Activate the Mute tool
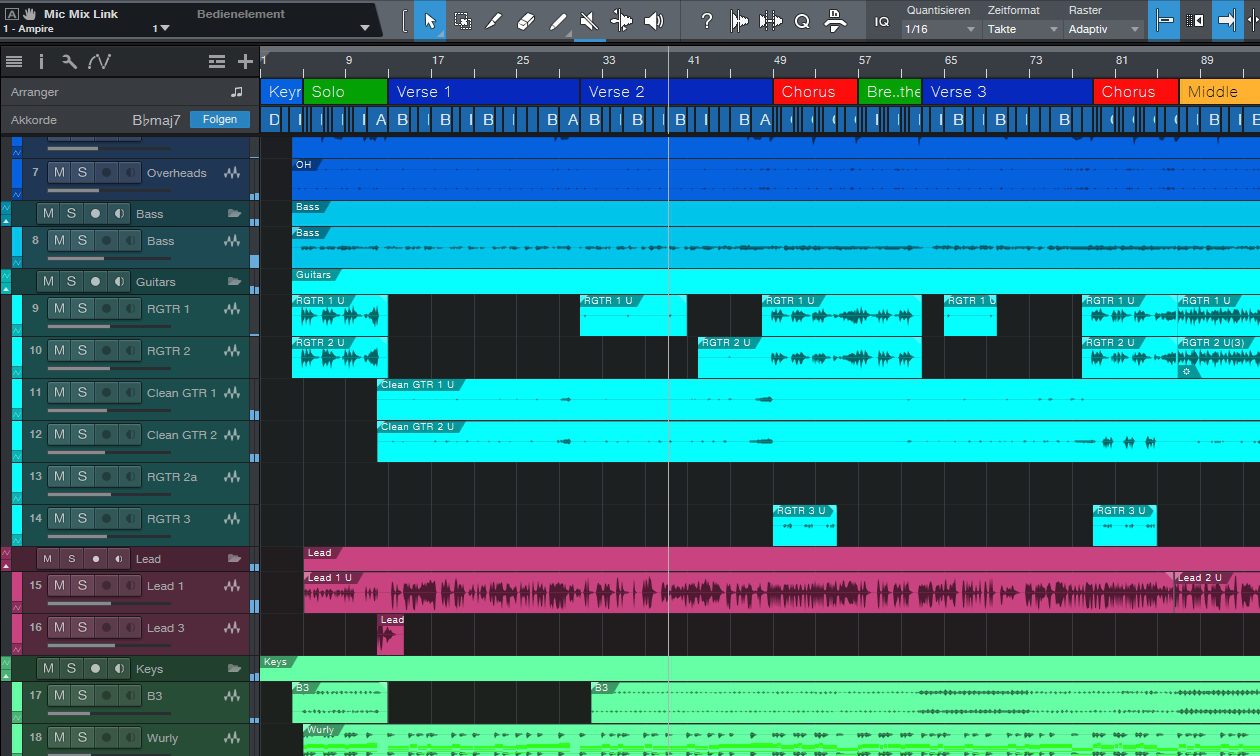Screen dimensions: 1260x756 click(x=590, y=21)
